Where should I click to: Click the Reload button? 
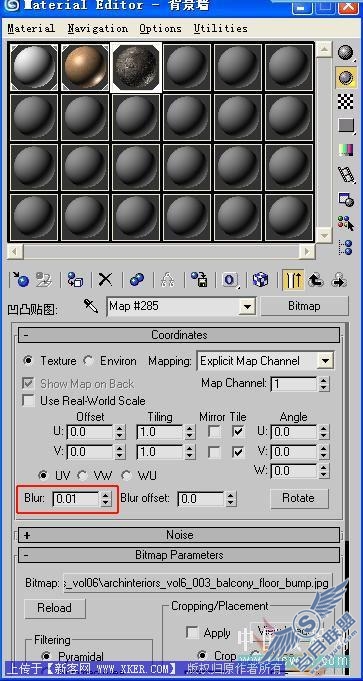(55, 608)
